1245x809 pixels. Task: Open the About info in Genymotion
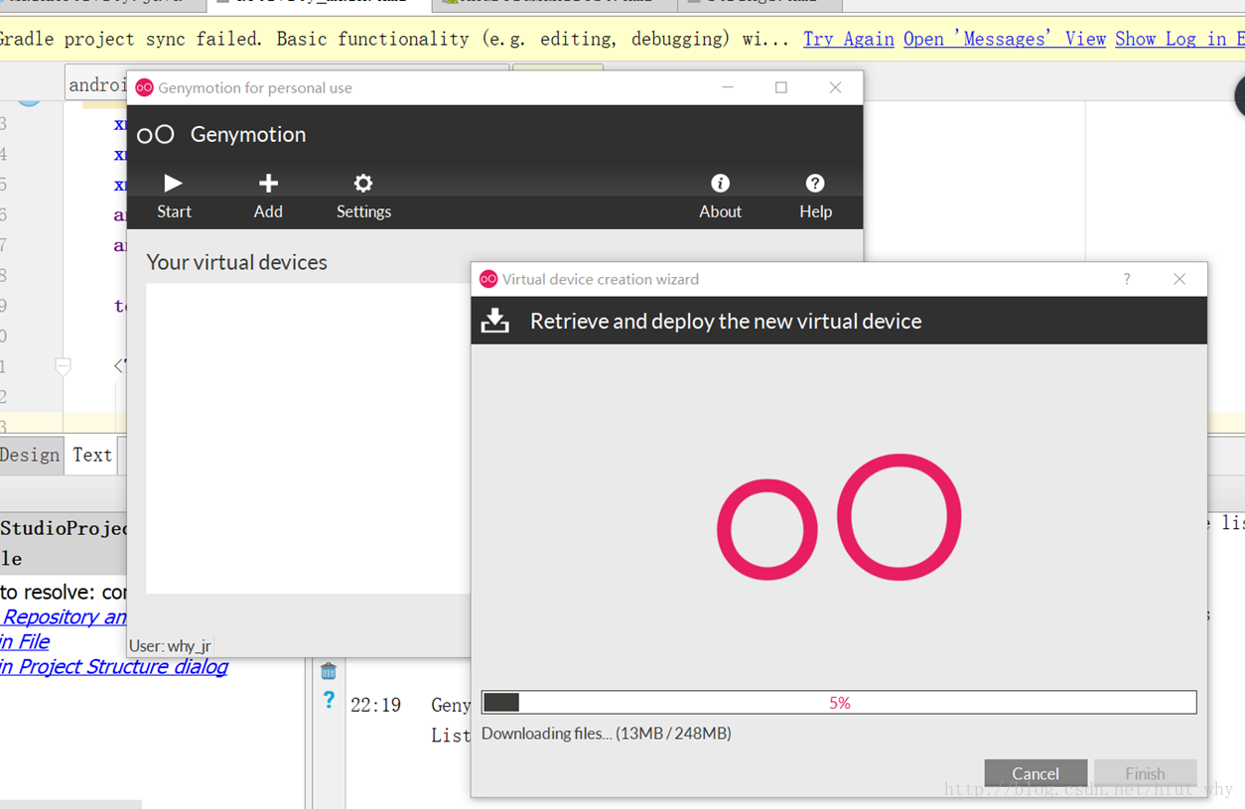coord(720,196)
